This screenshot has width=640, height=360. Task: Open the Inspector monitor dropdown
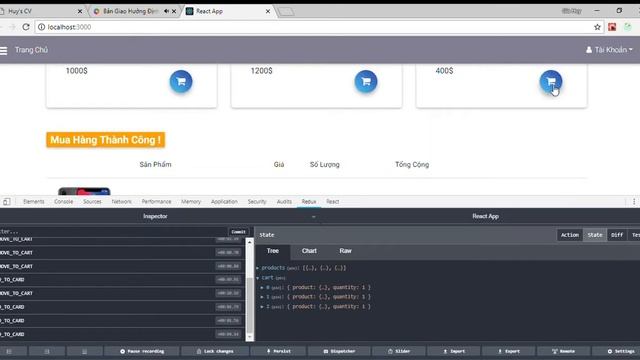pos(313,217)
